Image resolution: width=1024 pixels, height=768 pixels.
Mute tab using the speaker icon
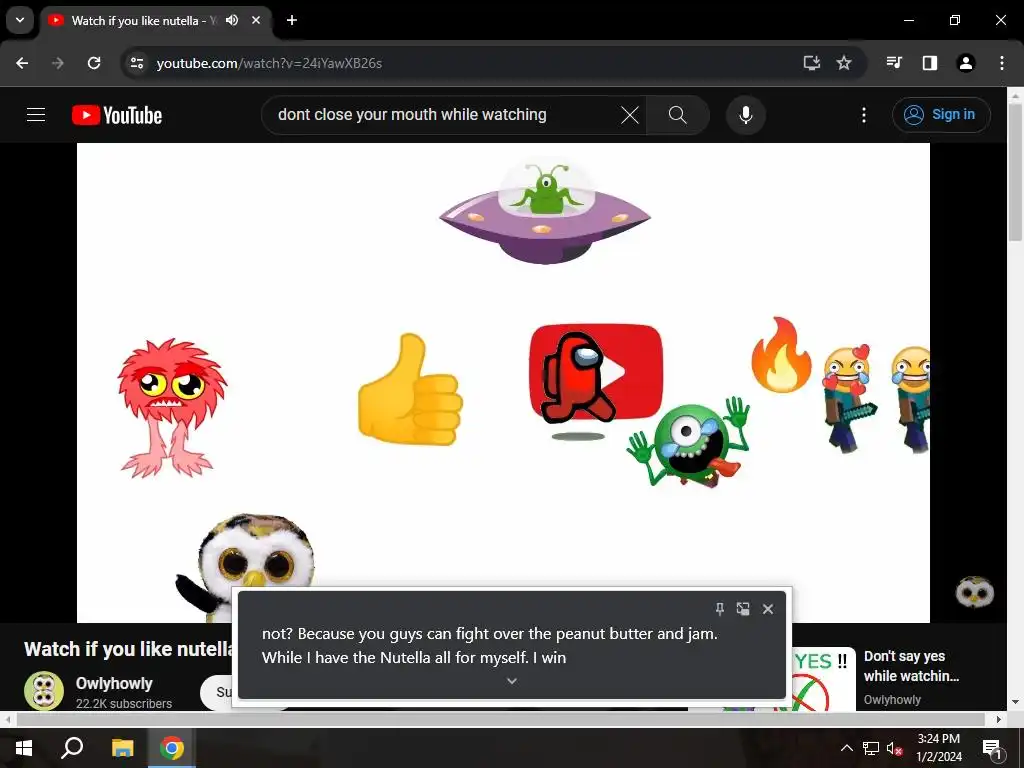232,20
